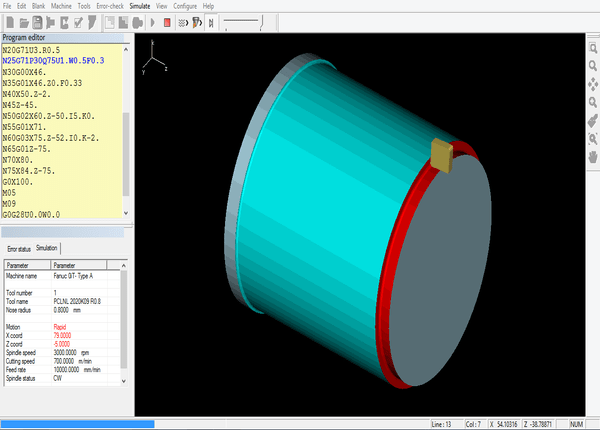The height and width of the screenshot is (430, 600).
Task: Click the second Parameter column header
Action: point(78,265)
